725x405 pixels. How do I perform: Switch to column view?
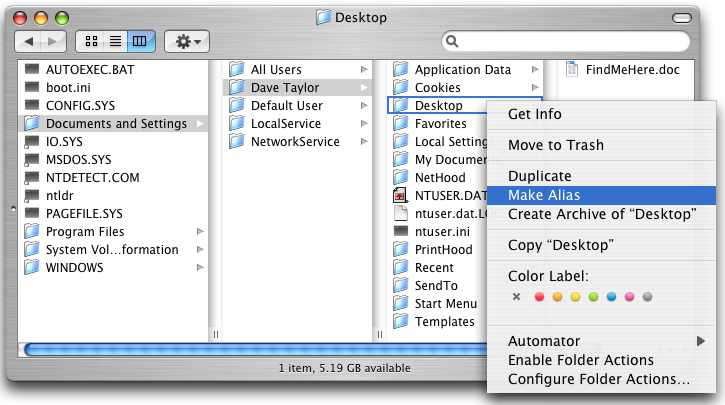[140, 42]
